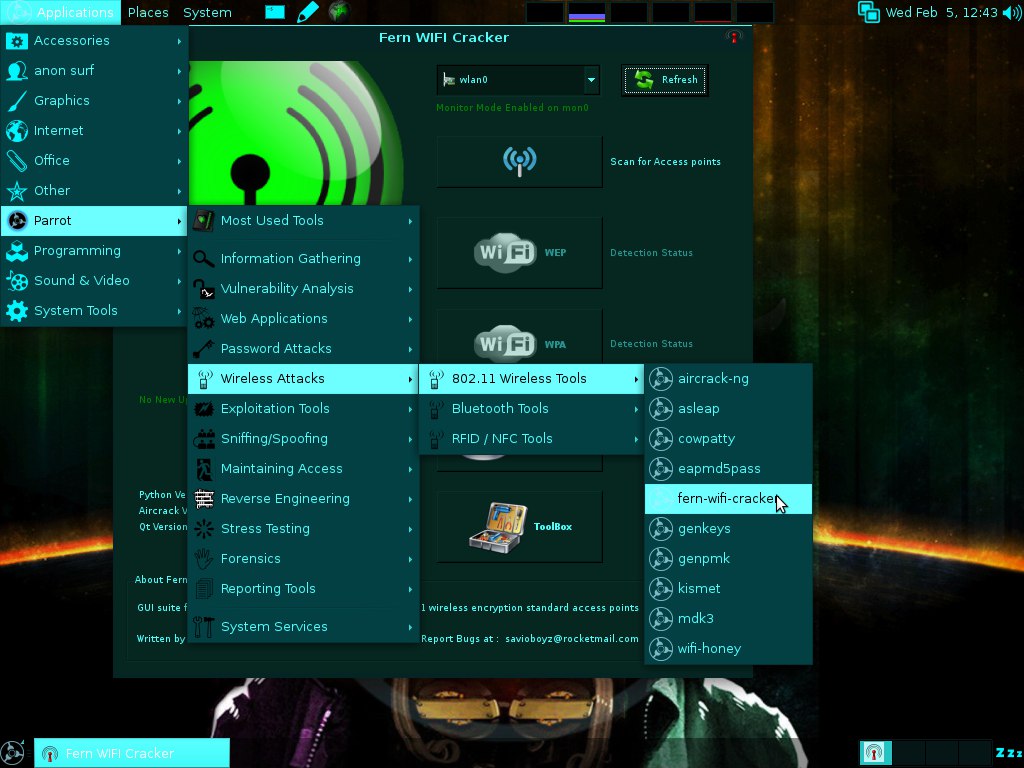The image size is (1024, 768).
Task: Expand the Information Gathering submenu
Action: [x=304, y=259]
